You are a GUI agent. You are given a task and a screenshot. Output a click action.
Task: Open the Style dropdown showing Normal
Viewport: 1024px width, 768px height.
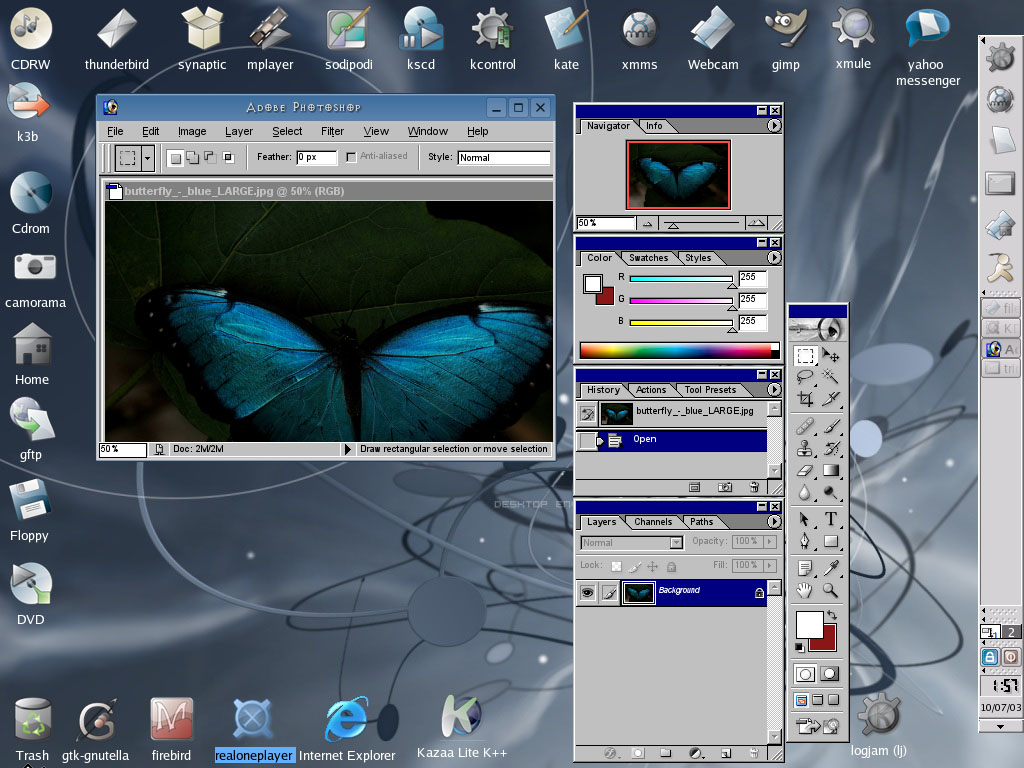tap(504, 157)
